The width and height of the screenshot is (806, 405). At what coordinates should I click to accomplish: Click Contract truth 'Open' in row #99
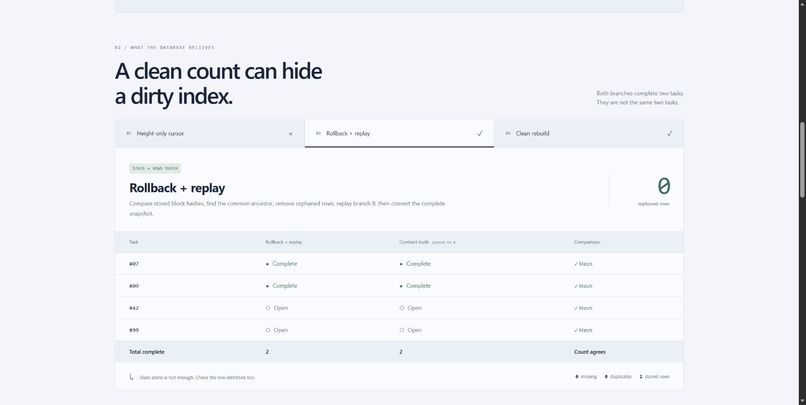click(411, 330)
